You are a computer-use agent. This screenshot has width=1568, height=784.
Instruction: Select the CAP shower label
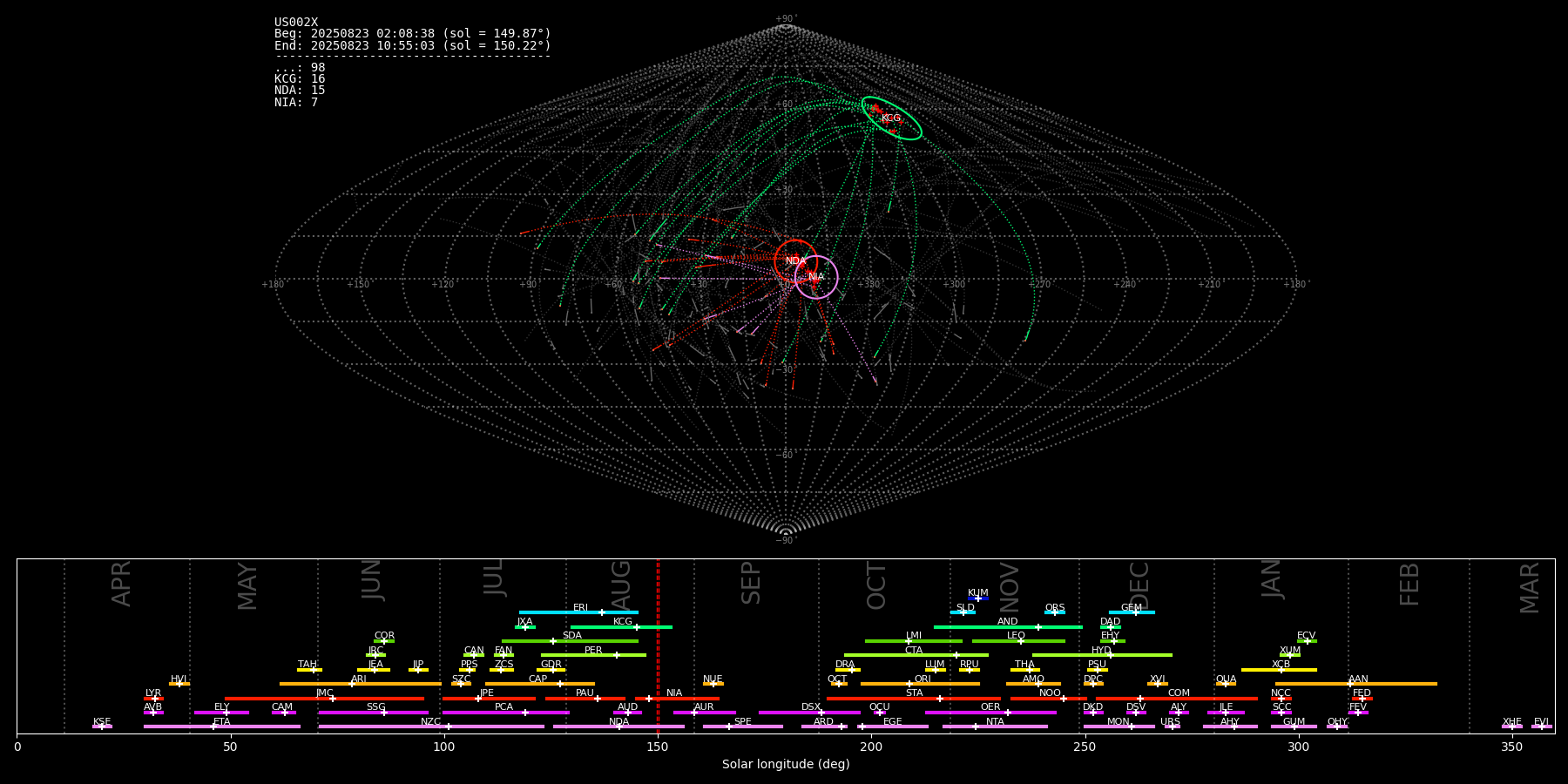538,679
